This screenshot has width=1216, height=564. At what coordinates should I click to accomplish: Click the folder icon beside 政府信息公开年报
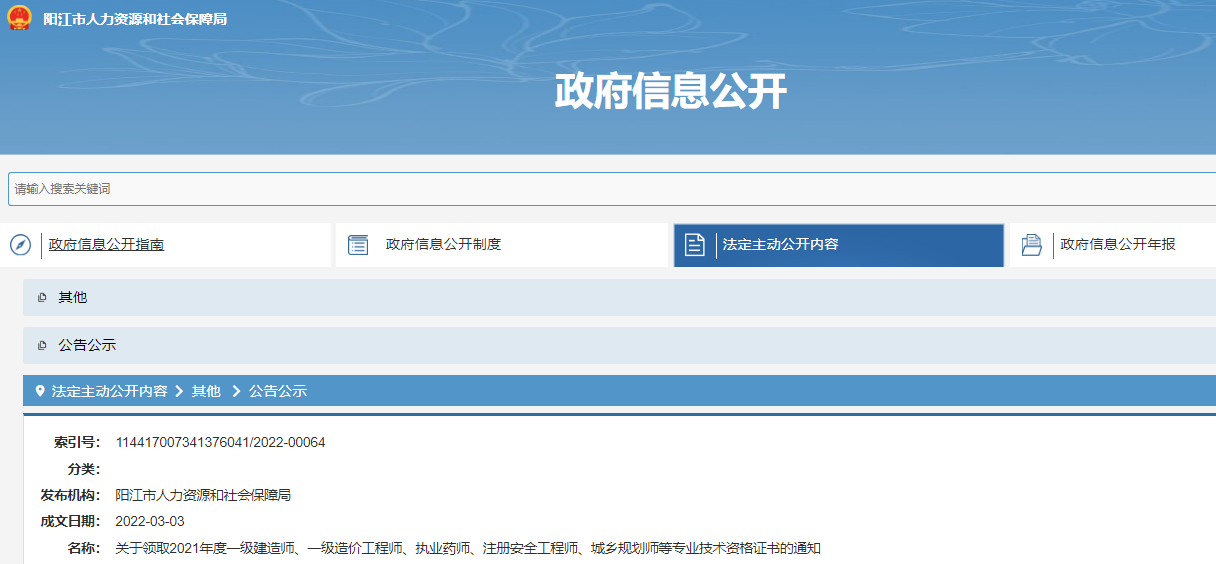1032,245
